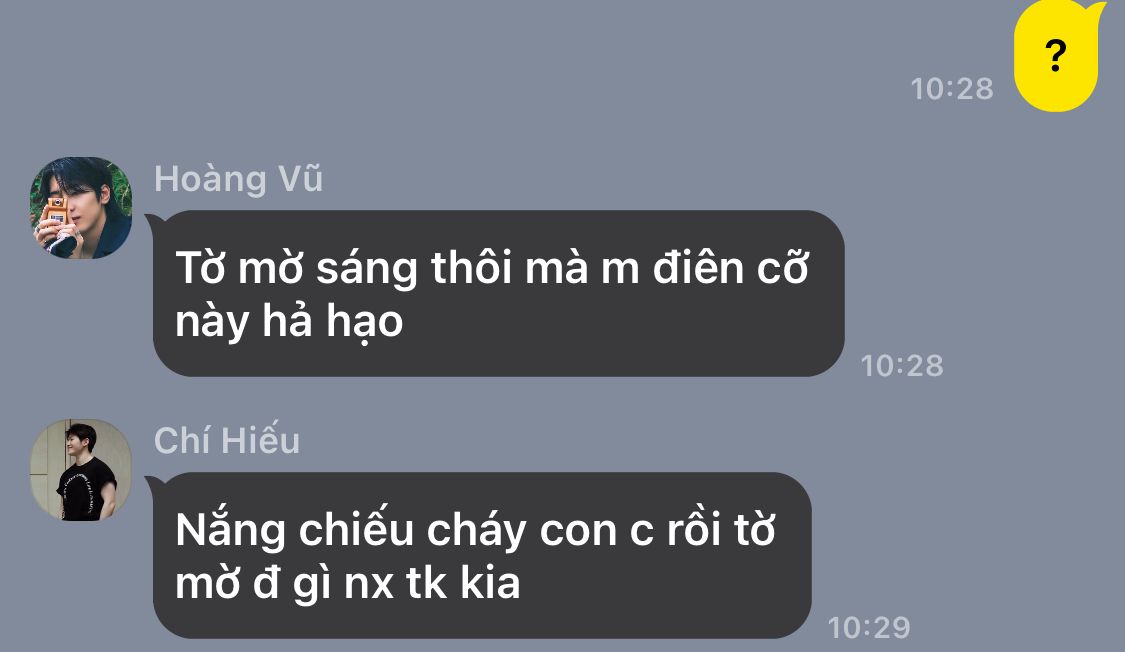Tap Chí Hiếu's dark message bubble

tap(481, 555)
